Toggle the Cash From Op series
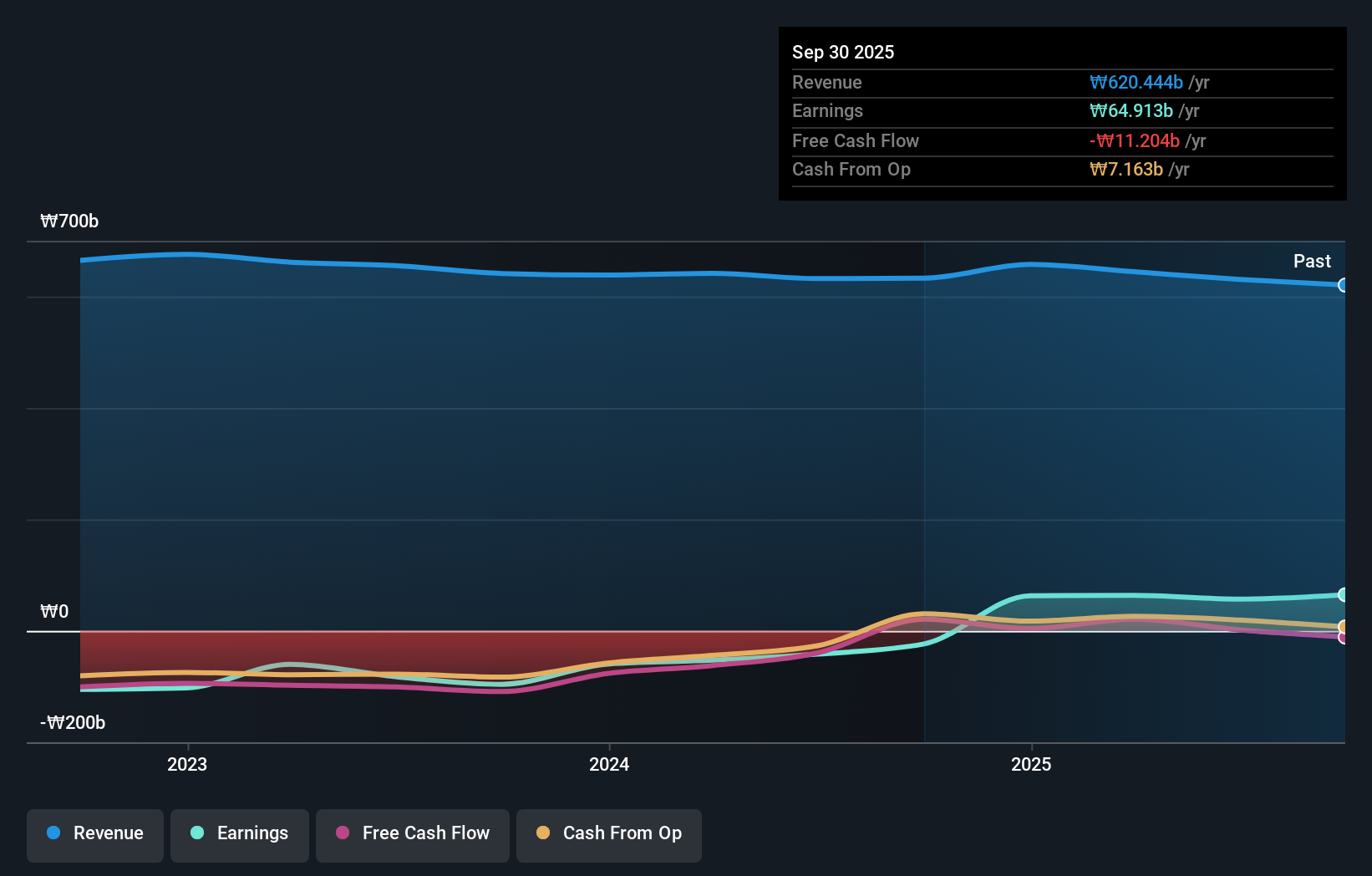 click(x=608, y=833)
